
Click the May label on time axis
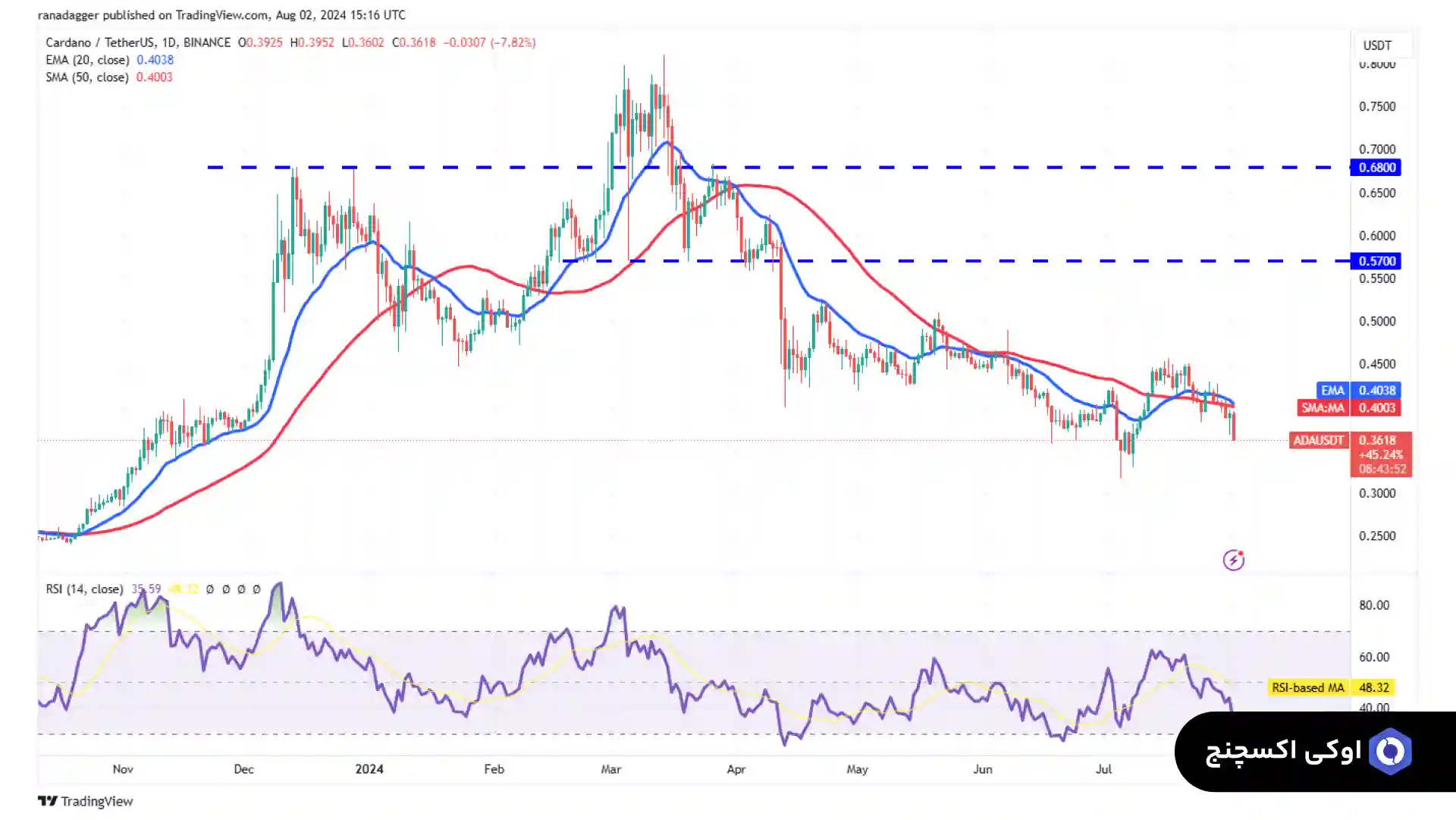click(x=857, y=768)
